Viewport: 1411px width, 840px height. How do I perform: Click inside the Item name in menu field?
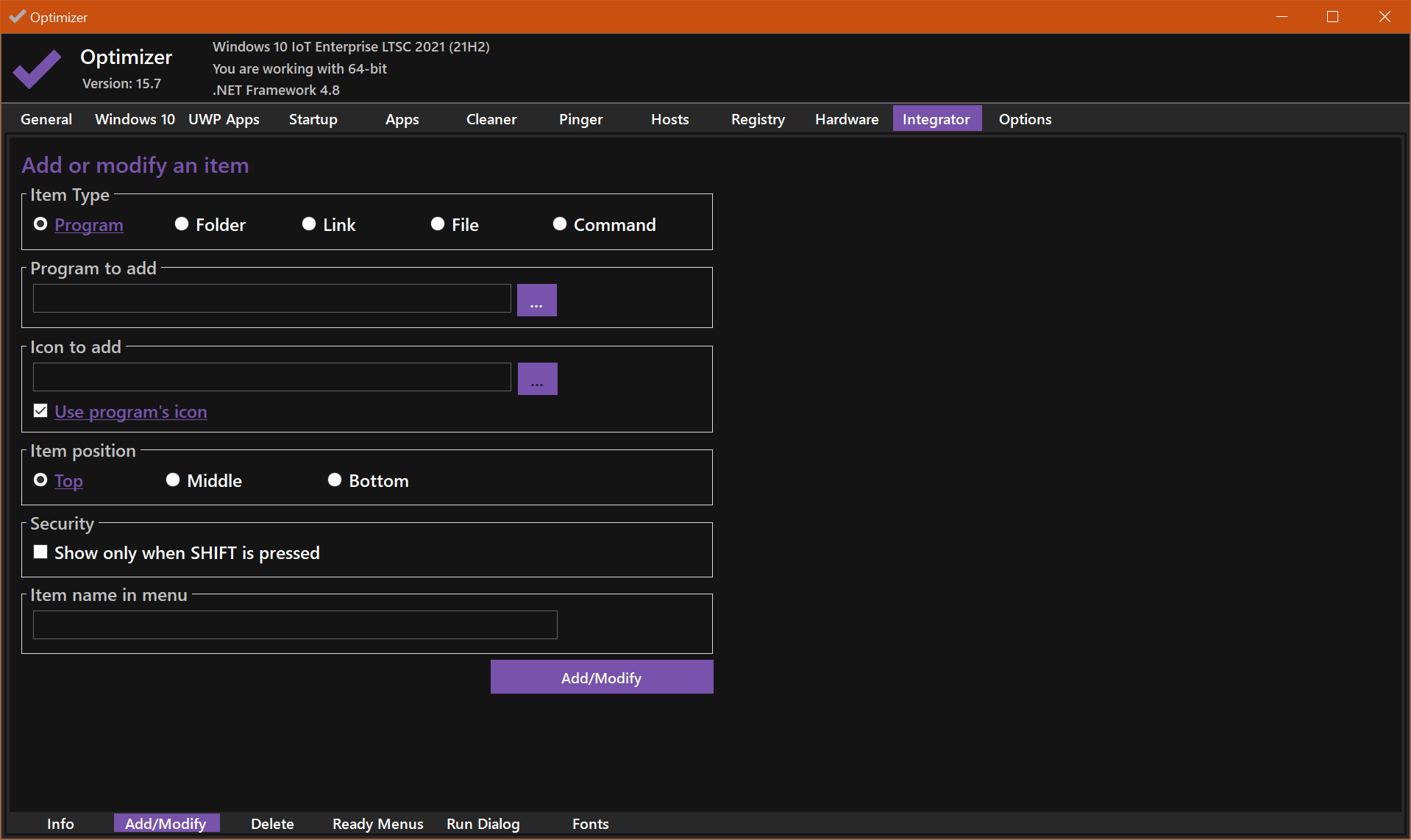(x=294, y=624)
